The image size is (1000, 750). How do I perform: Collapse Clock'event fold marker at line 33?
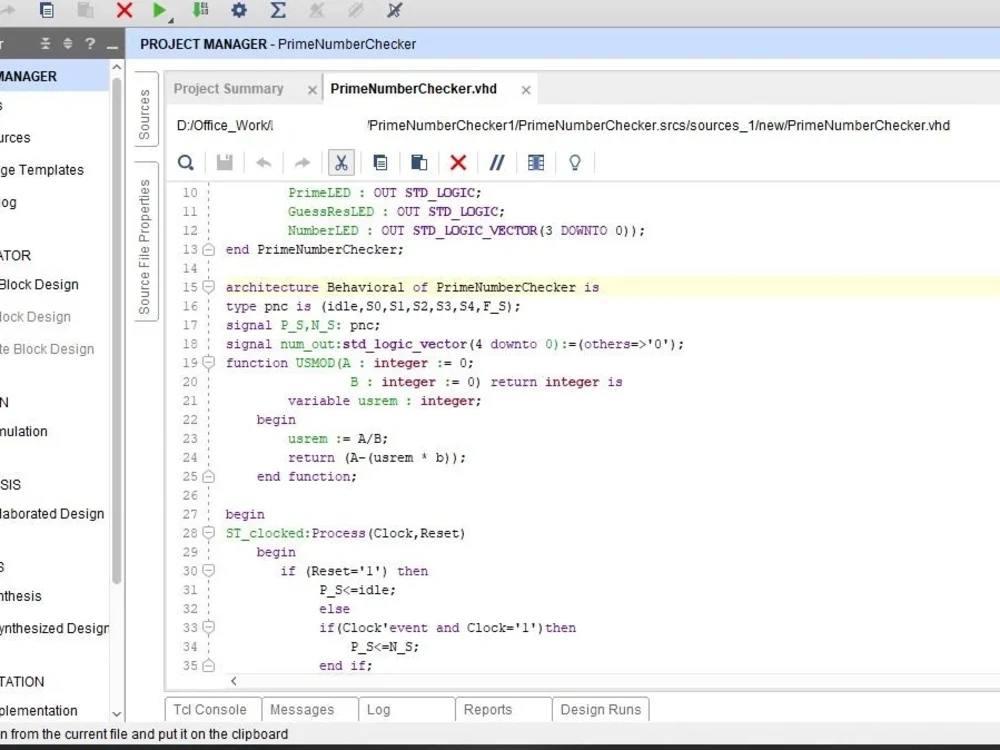[x=209, y=628]
